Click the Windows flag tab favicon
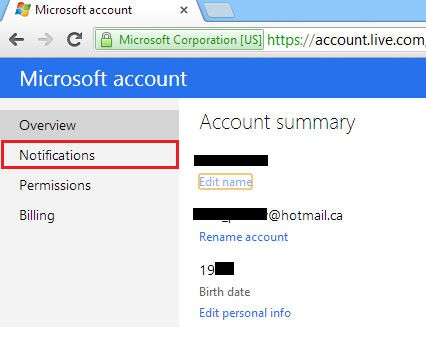 tap(23, 9)
